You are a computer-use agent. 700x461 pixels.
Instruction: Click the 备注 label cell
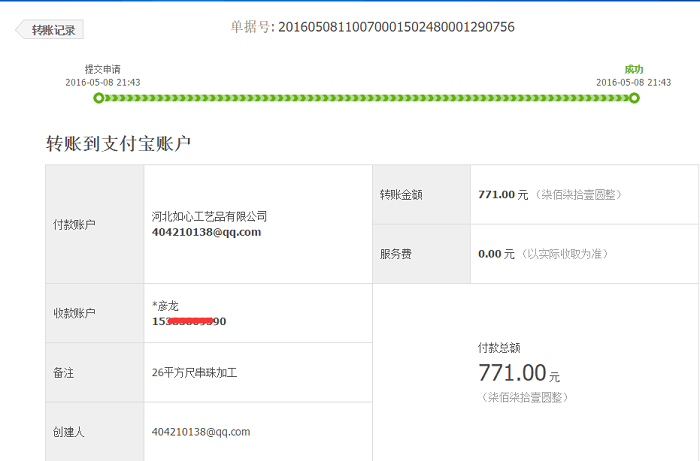95,373
